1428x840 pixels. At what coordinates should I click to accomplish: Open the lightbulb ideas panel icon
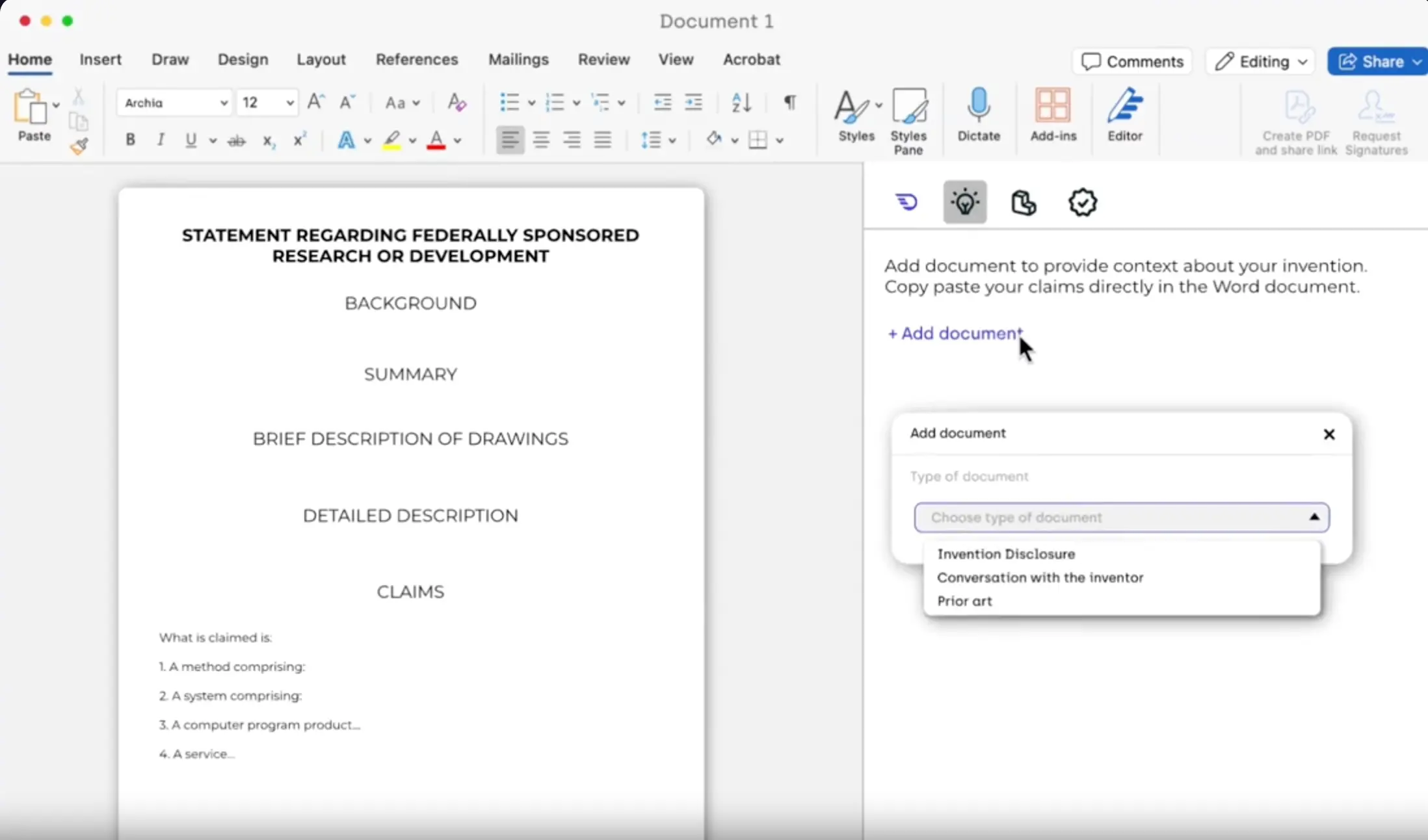tap(964, 202)
